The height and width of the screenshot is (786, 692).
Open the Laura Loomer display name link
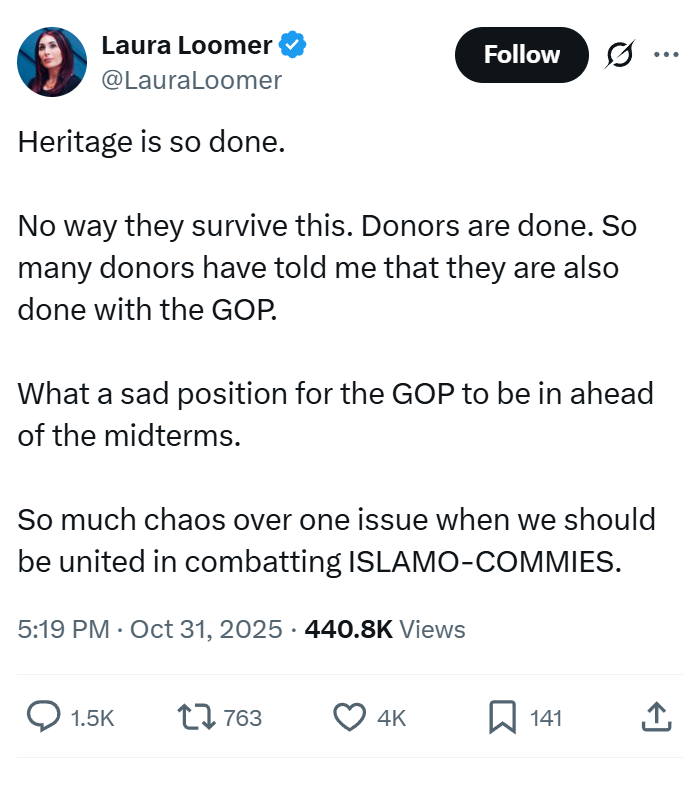(186, 45)
